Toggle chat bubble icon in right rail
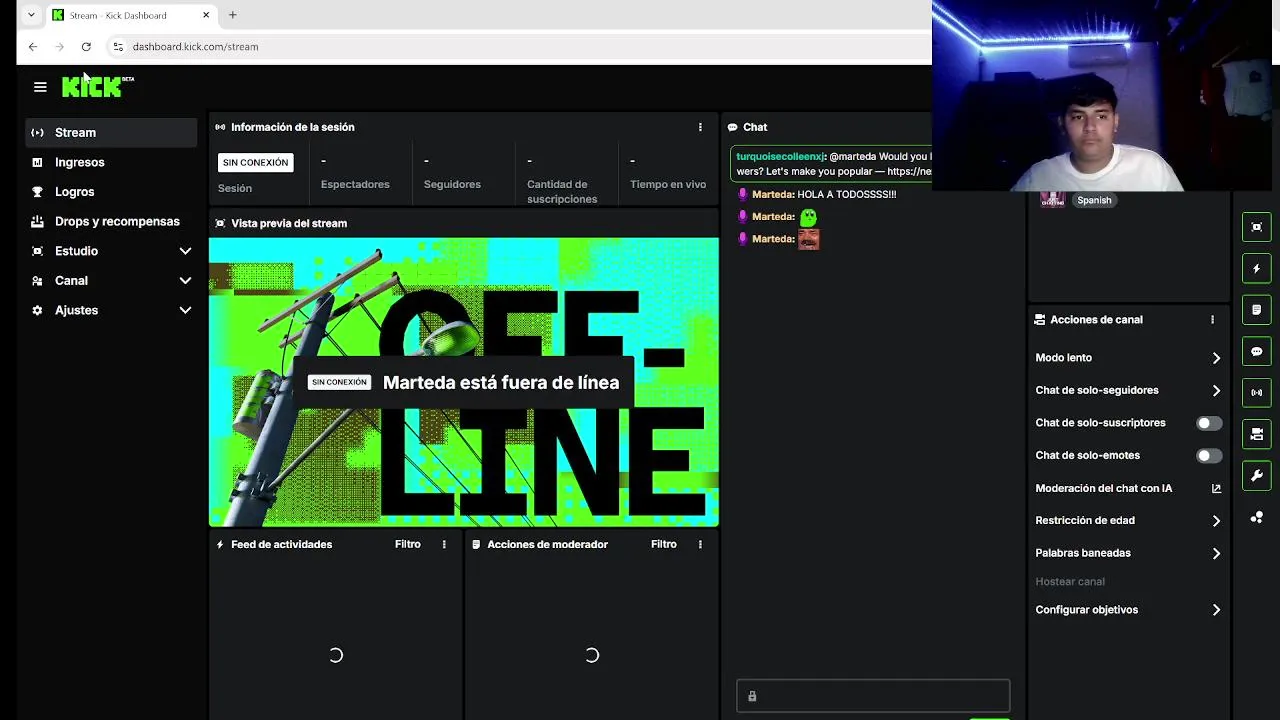 (1257, 351)
